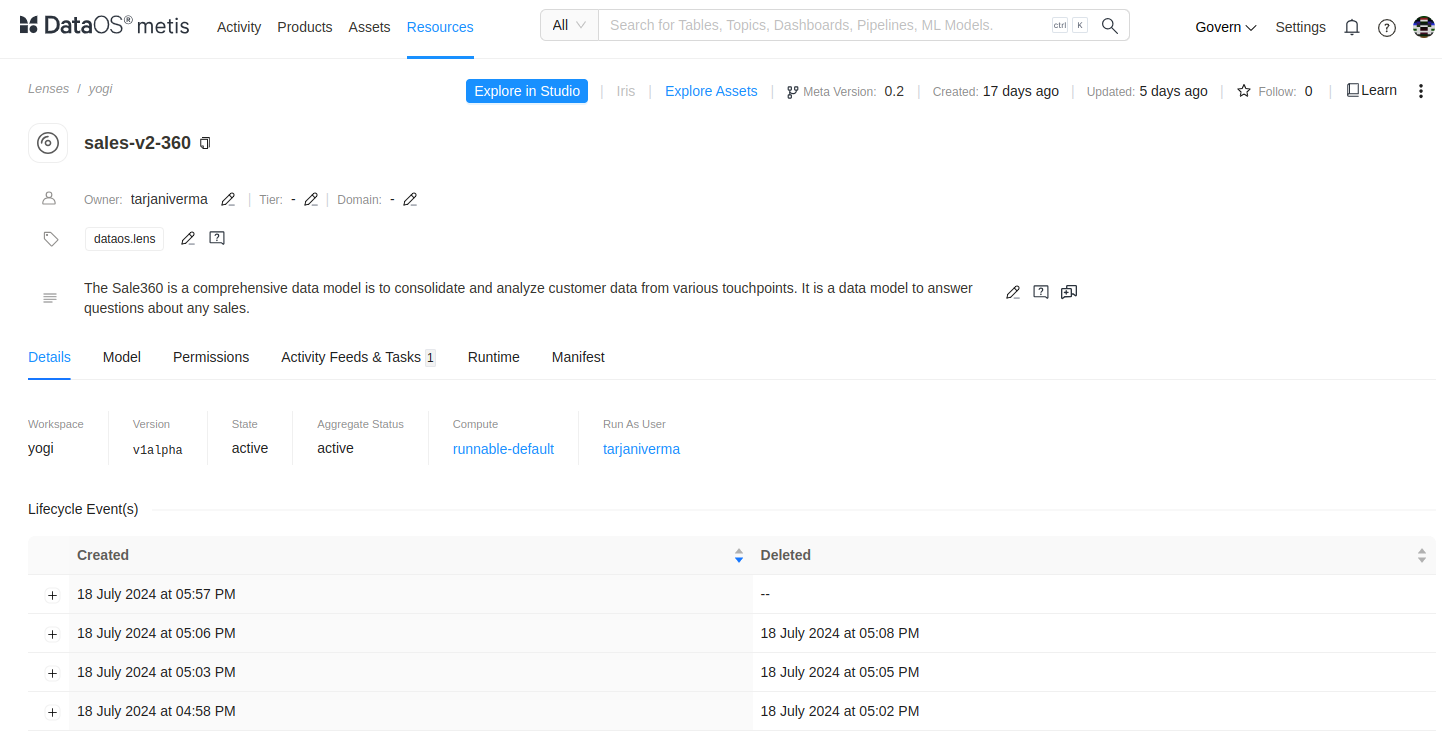Click the Meta Version branch icon
Image resolution: width=1442 pixels, height=733 pixels.
793,92
